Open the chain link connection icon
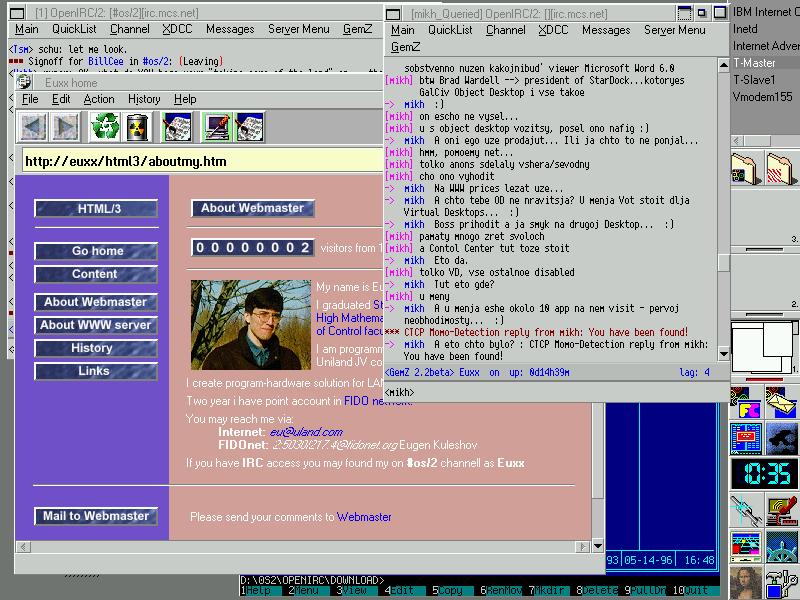Image resolution: width=800 pixels, height=600 pixels. coord(746,510)
